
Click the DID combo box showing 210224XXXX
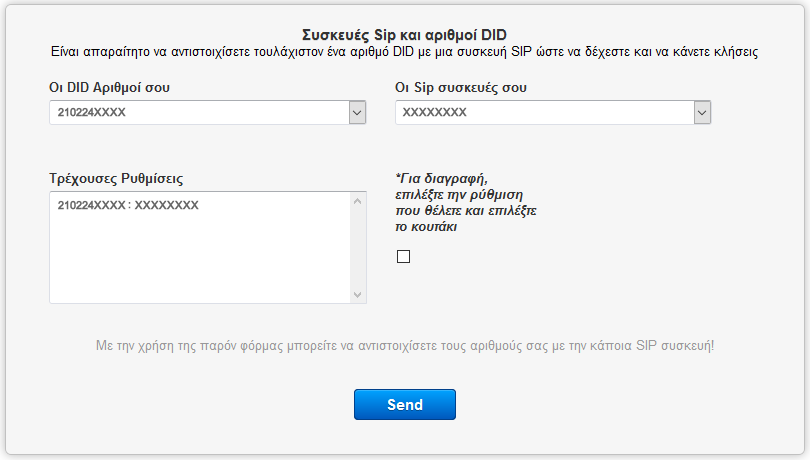coord(198,113)
